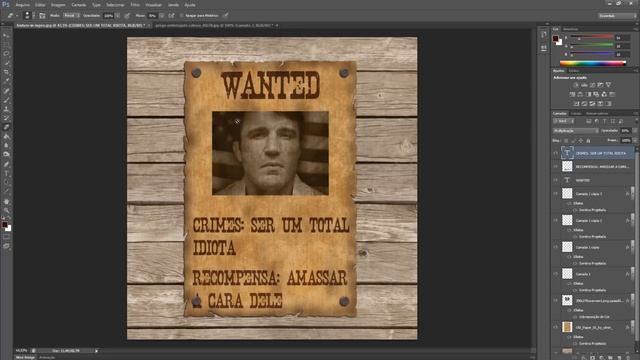
Task: Hide the Camada 1 layer
Action: (556, 274)
